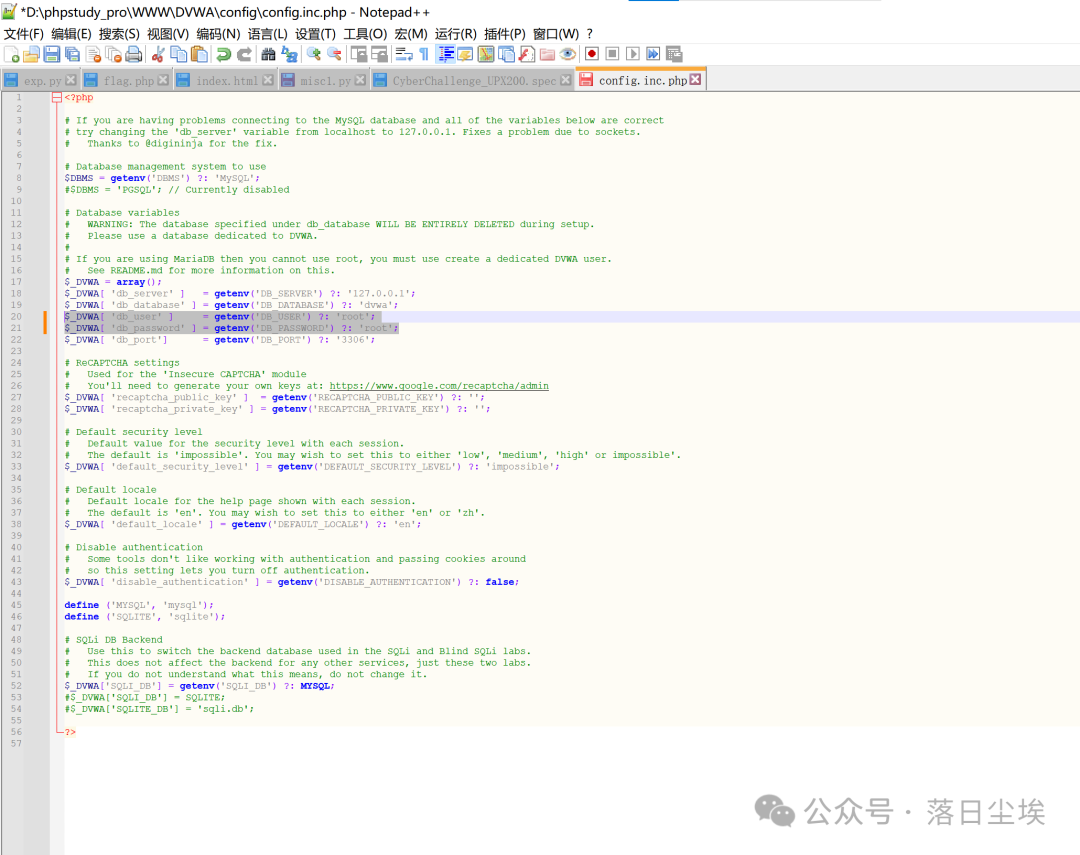The width and height of the screenshot is (1080, 855).
Task: Open the 编辑(E) menu
Action: (71, 34)
